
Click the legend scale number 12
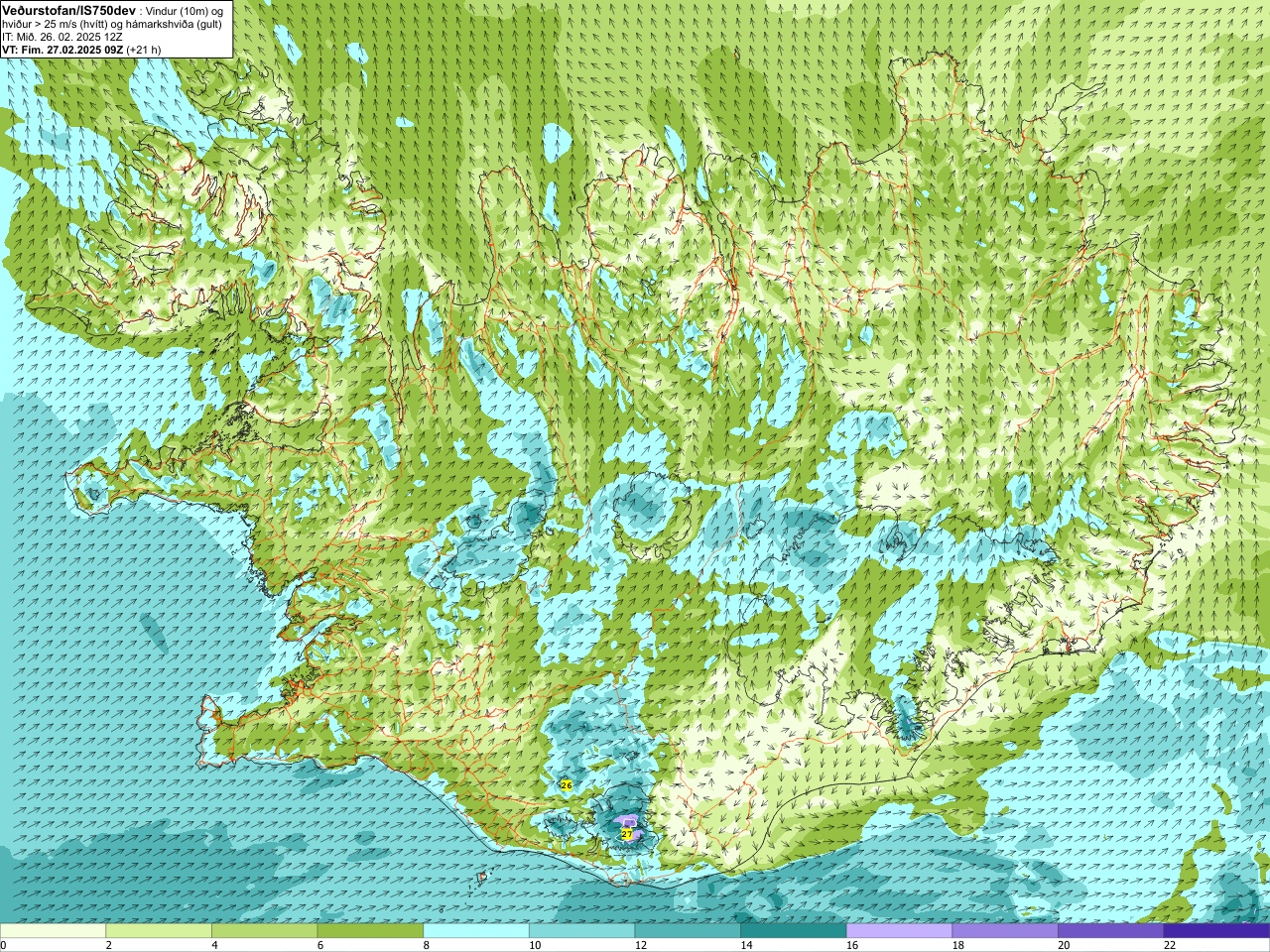coord(641,945)
